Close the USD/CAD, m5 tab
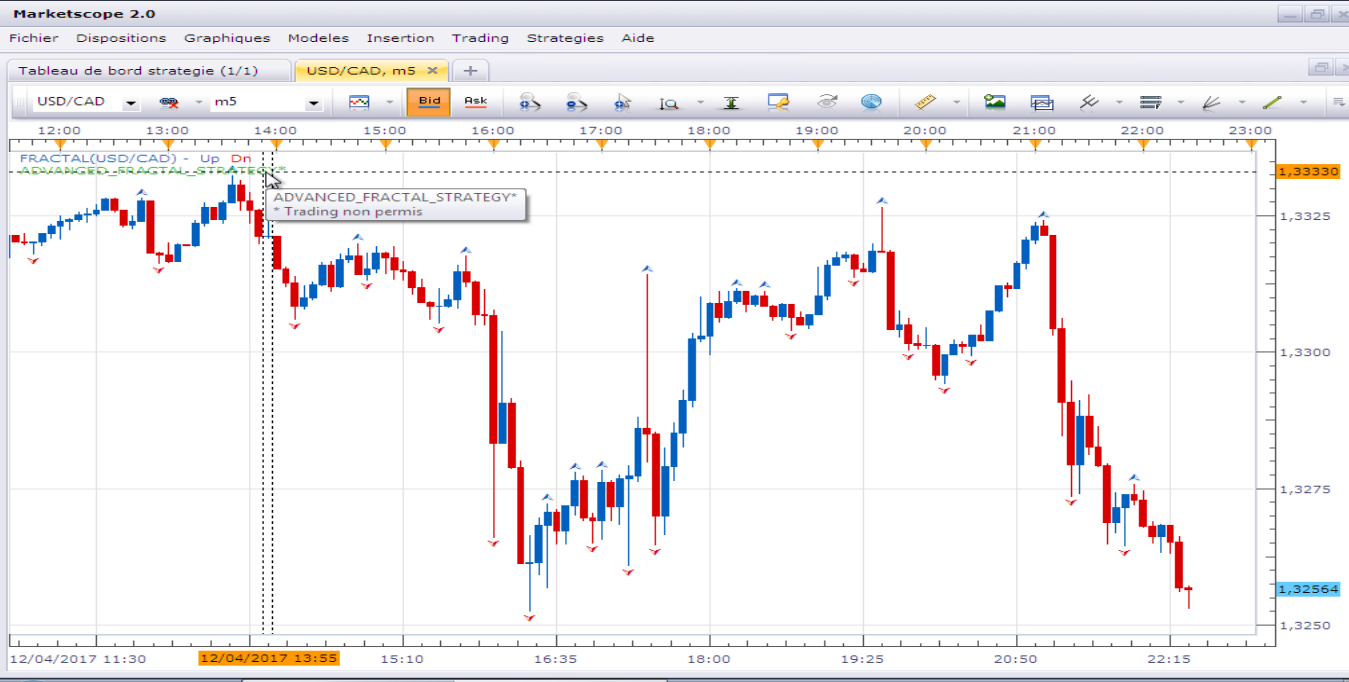Viewport: 1349px width, 682px height. pyautogui.click(x=433, y=70)
